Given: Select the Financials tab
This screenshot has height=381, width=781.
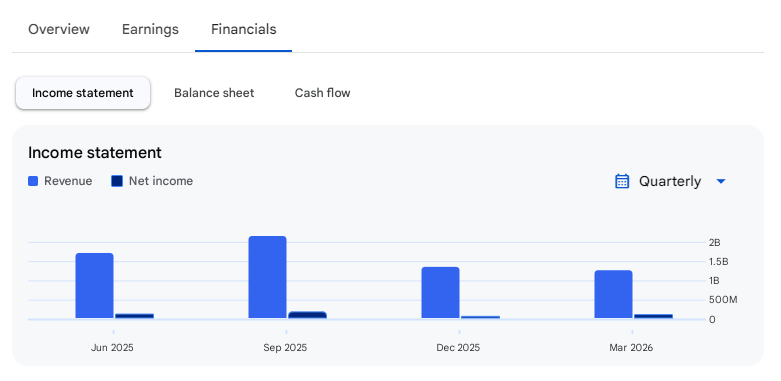Looking at the screenshot, I should [x=244, y=29].
